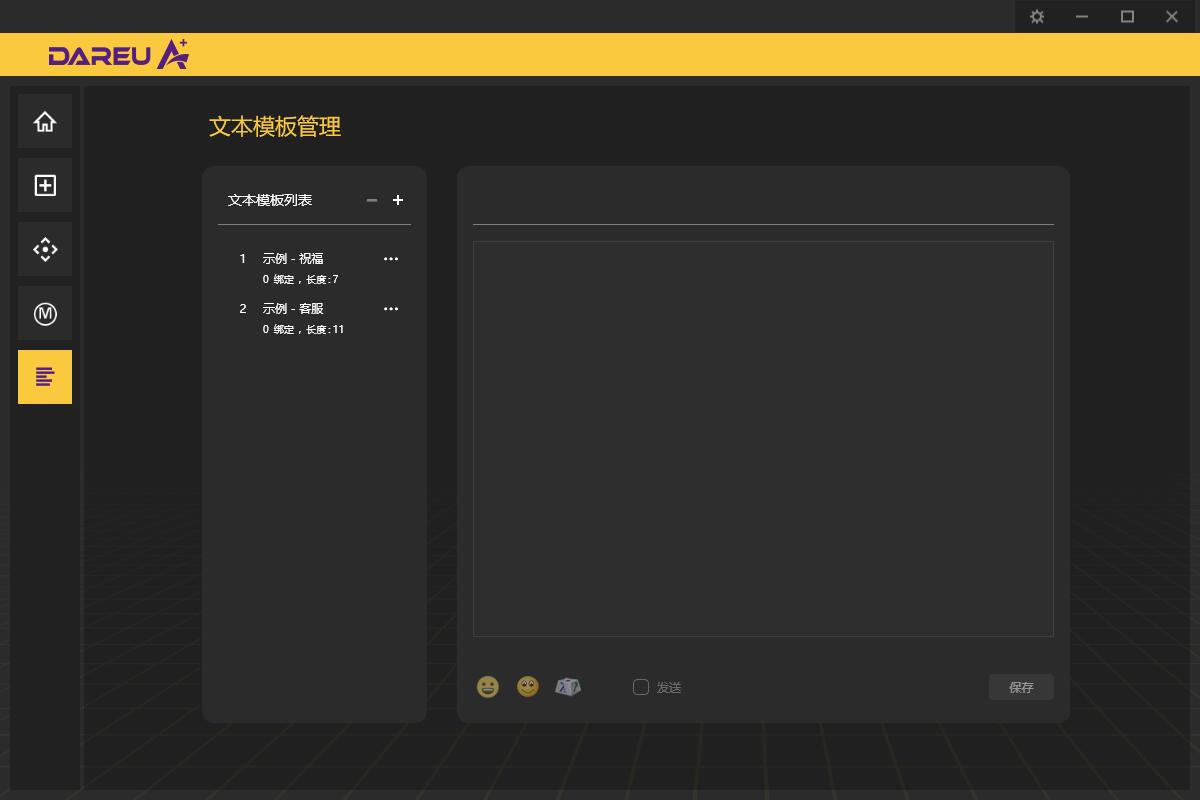This screenshot has width=1200, height=800.
Task: Open options menu for 示例 - 祝福 template
Action: point(391,258)
